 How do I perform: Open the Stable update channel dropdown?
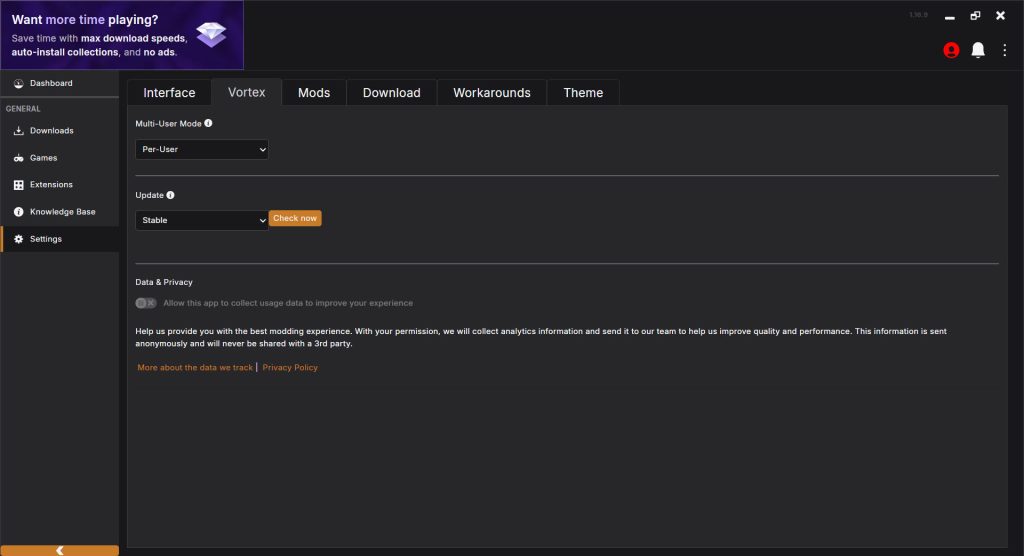[202, 220]
